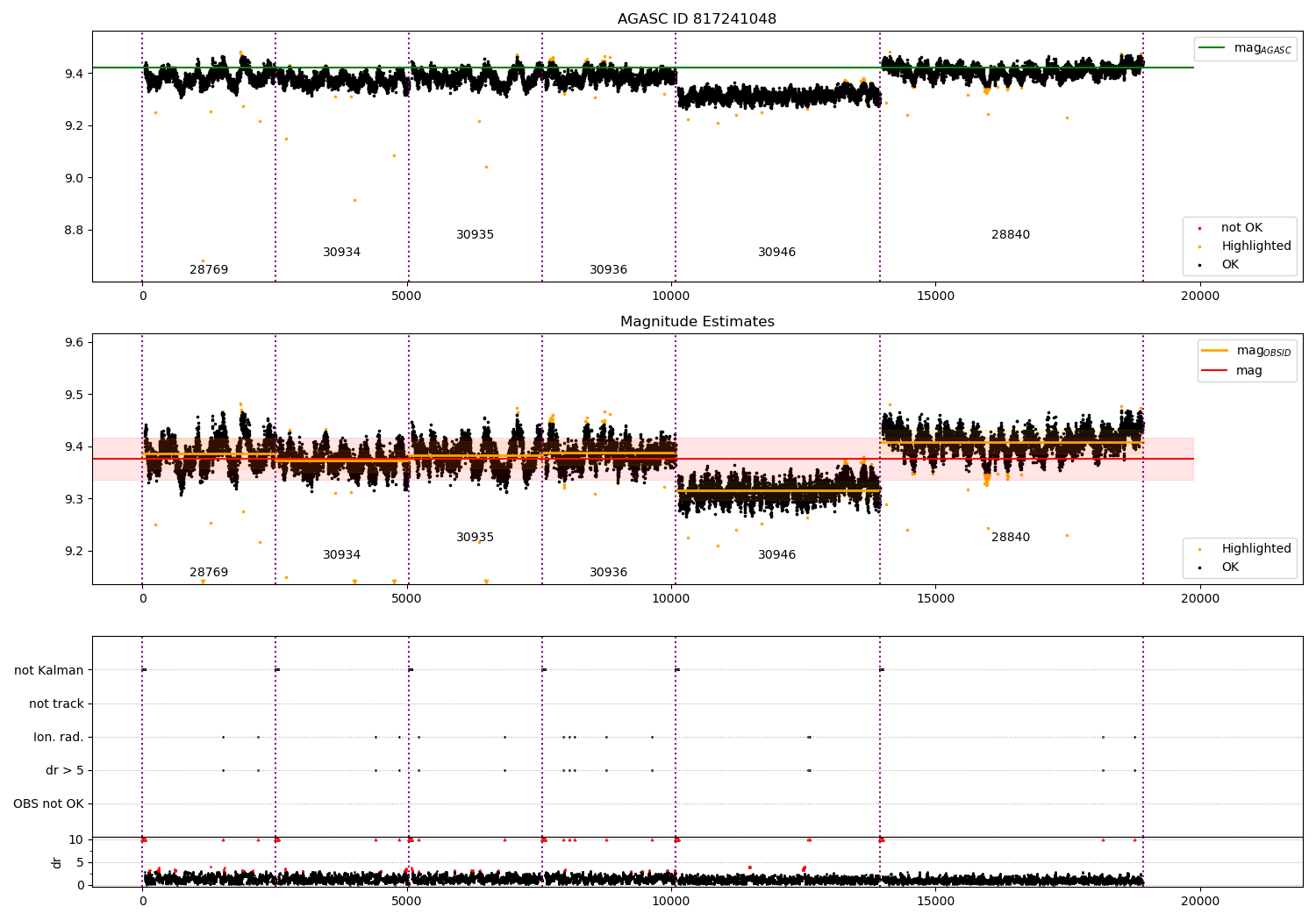The height and width of the screenshot is (921, 1316).
Task: Click y-axis tick 10 on dr panel
Action: [76, 839]
